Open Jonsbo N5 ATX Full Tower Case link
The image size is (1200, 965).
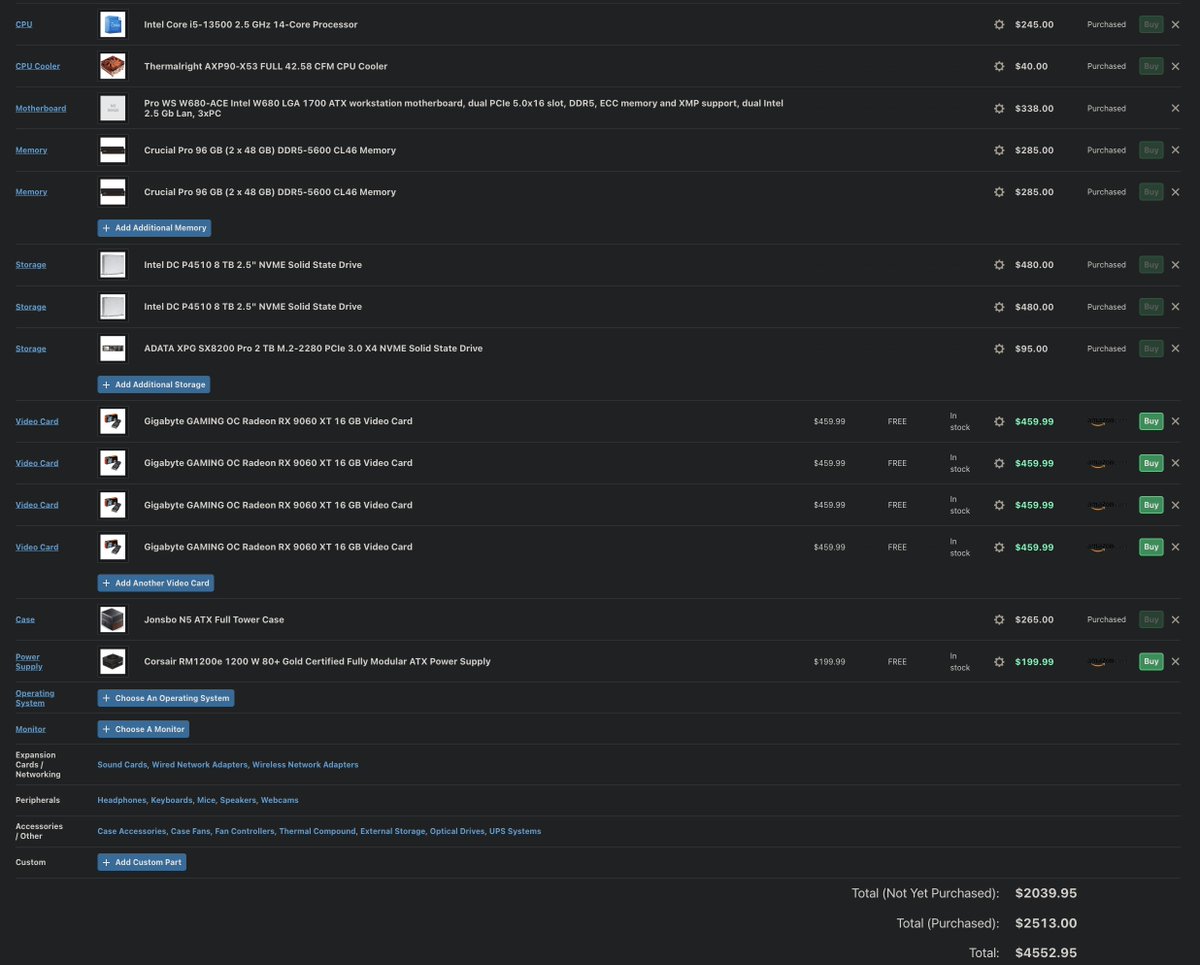point(214,620)
